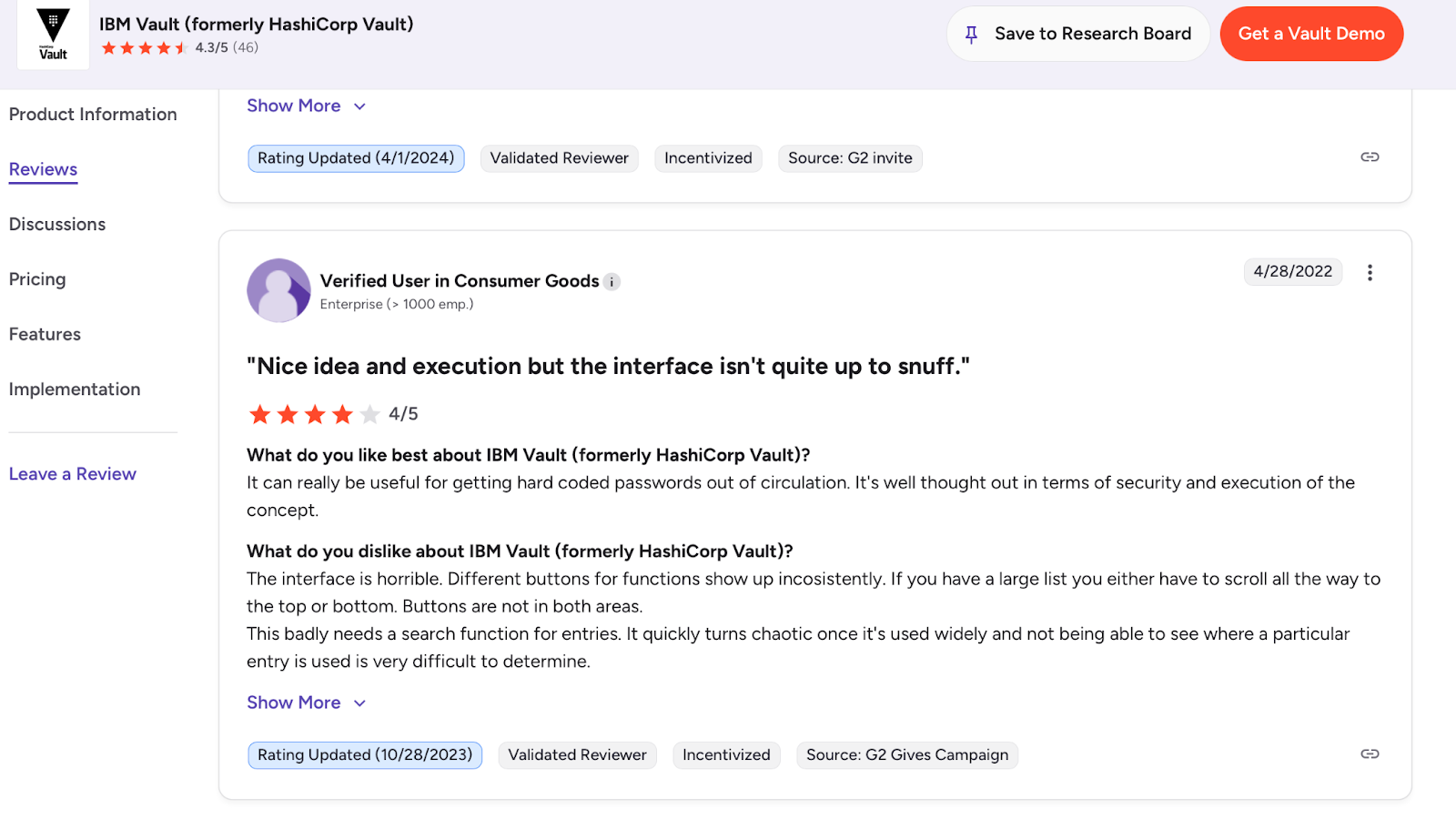The width and height of the screenshot is (1456, 819).
Task: Jump to the Features section
Action: [x=45, y=334]
